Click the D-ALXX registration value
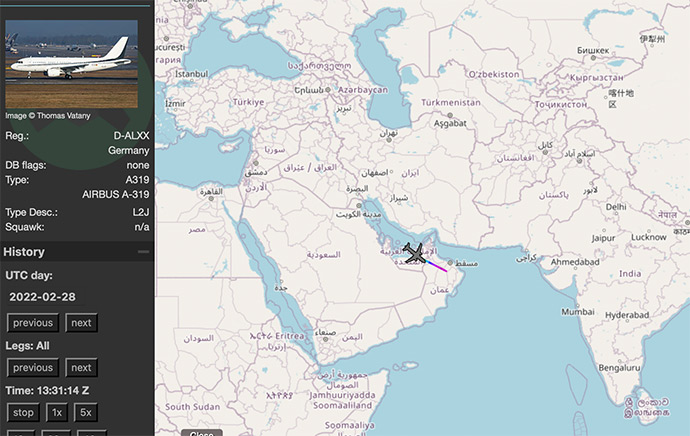The height and width of the screenshot is (436, 690). pos(131,134)
